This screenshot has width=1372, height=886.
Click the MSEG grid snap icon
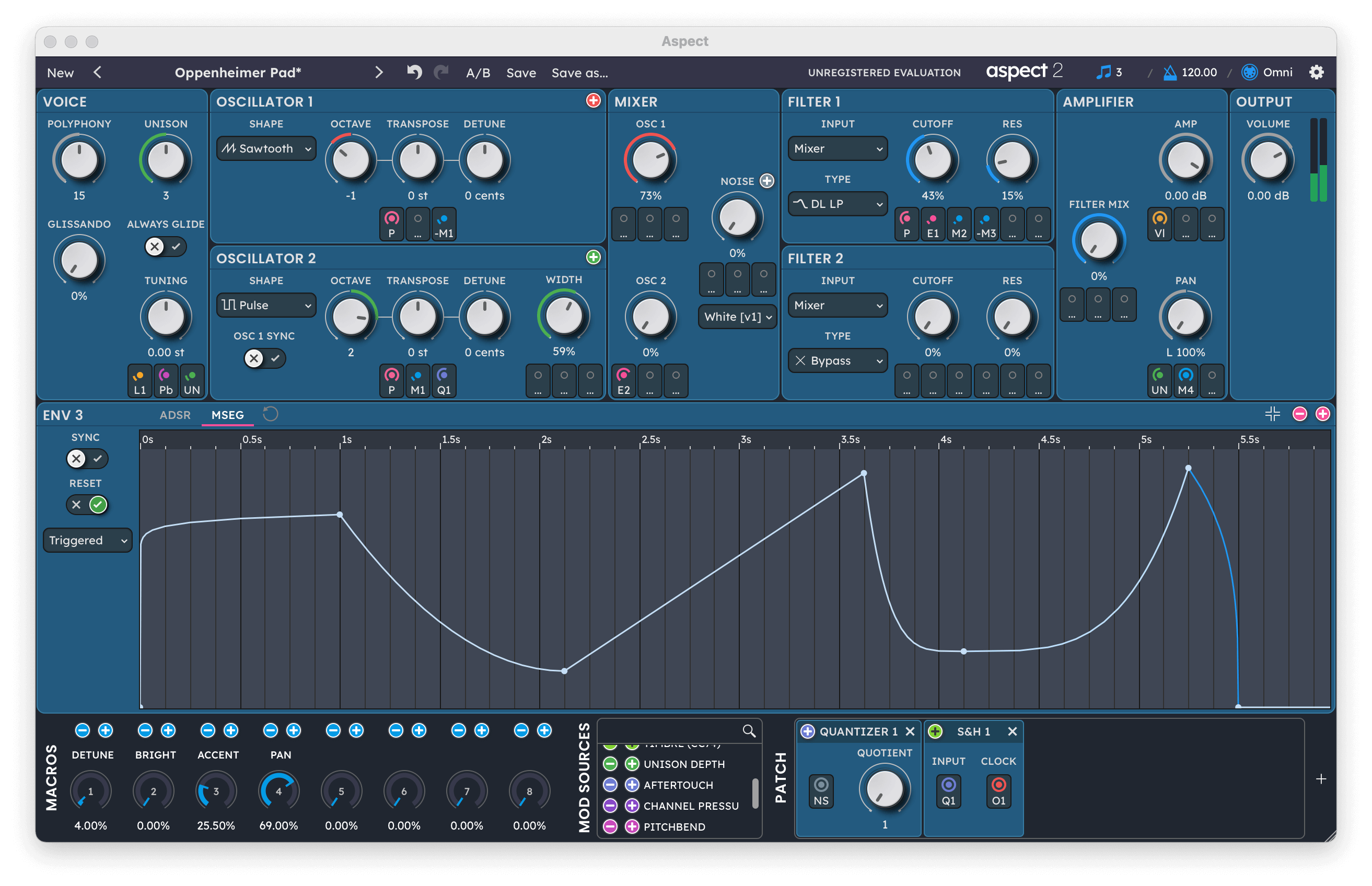click(1272, 414)
